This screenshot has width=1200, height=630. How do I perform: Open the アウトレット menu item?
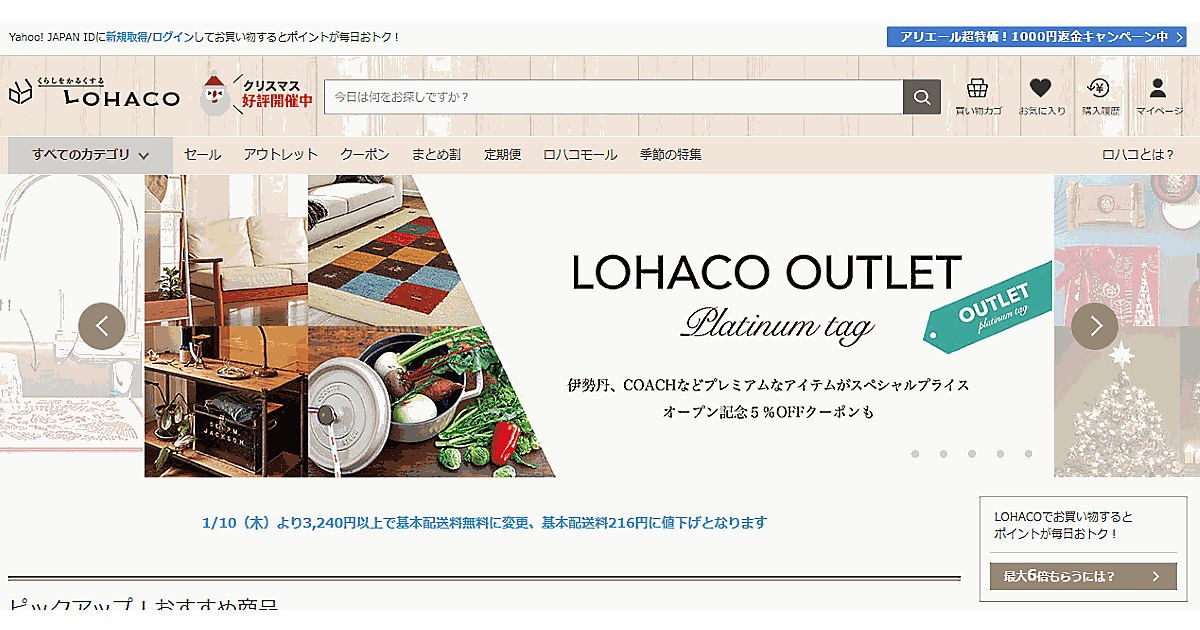pos(280,155)
